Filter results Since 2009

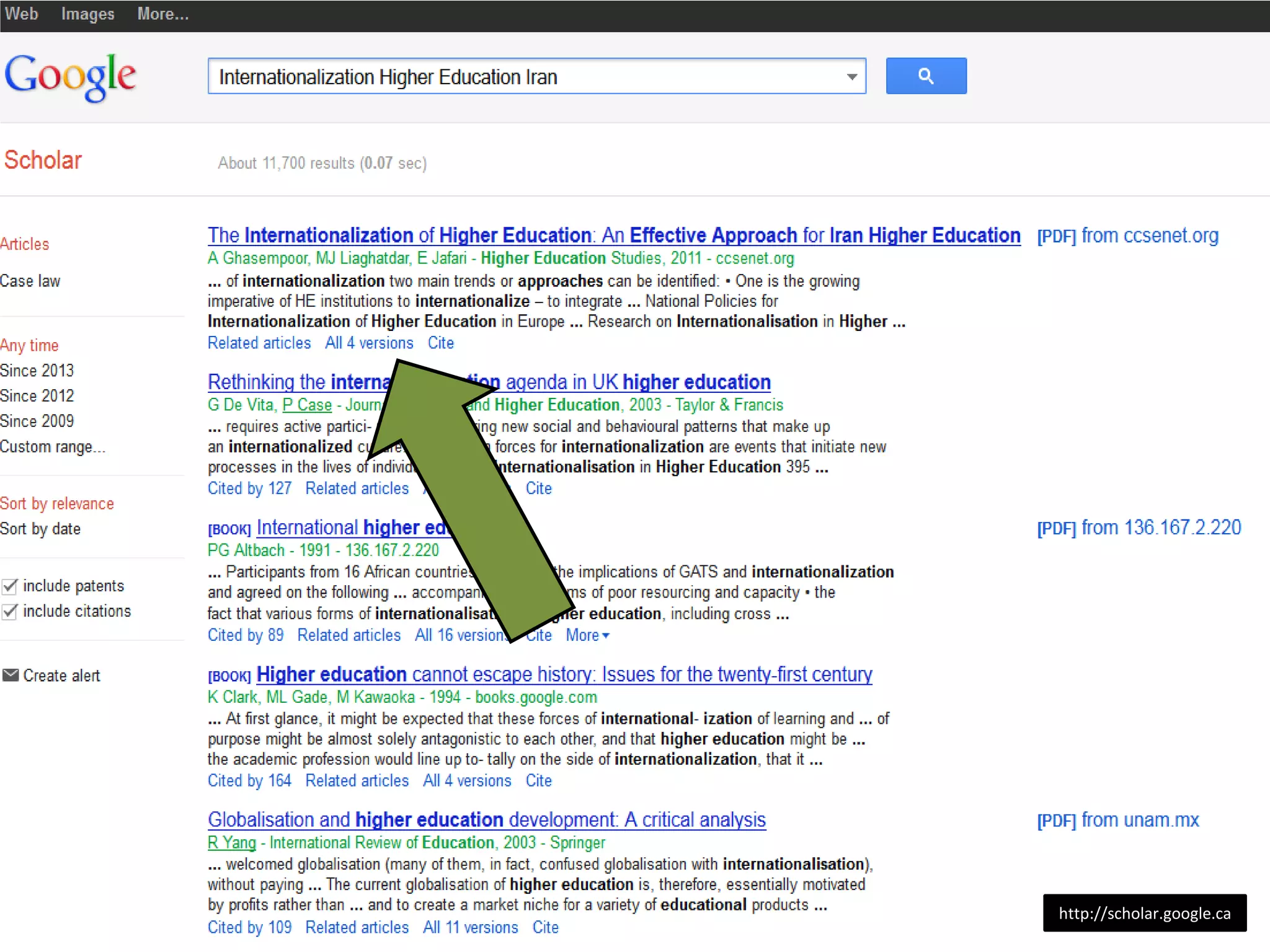(37, 421)
